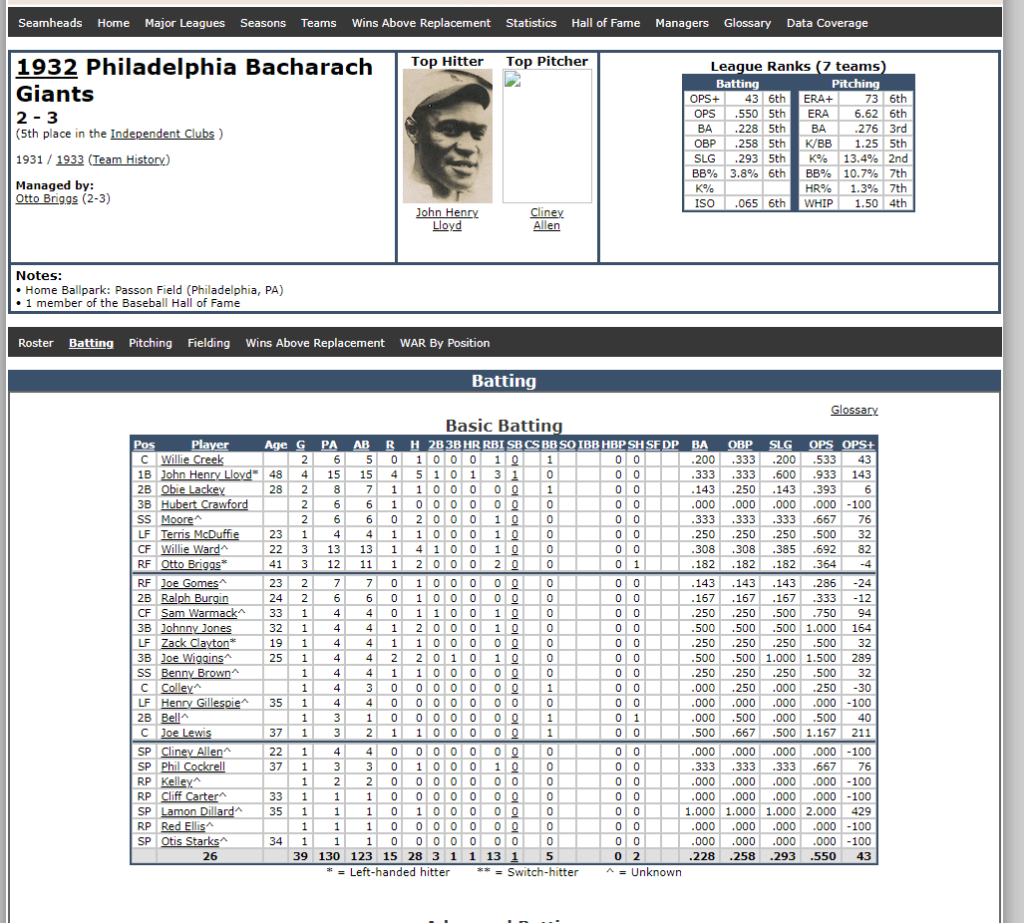The image size is (1024, 923).
Task: Switch to the Roster section tab
Action: pos(36,343)
